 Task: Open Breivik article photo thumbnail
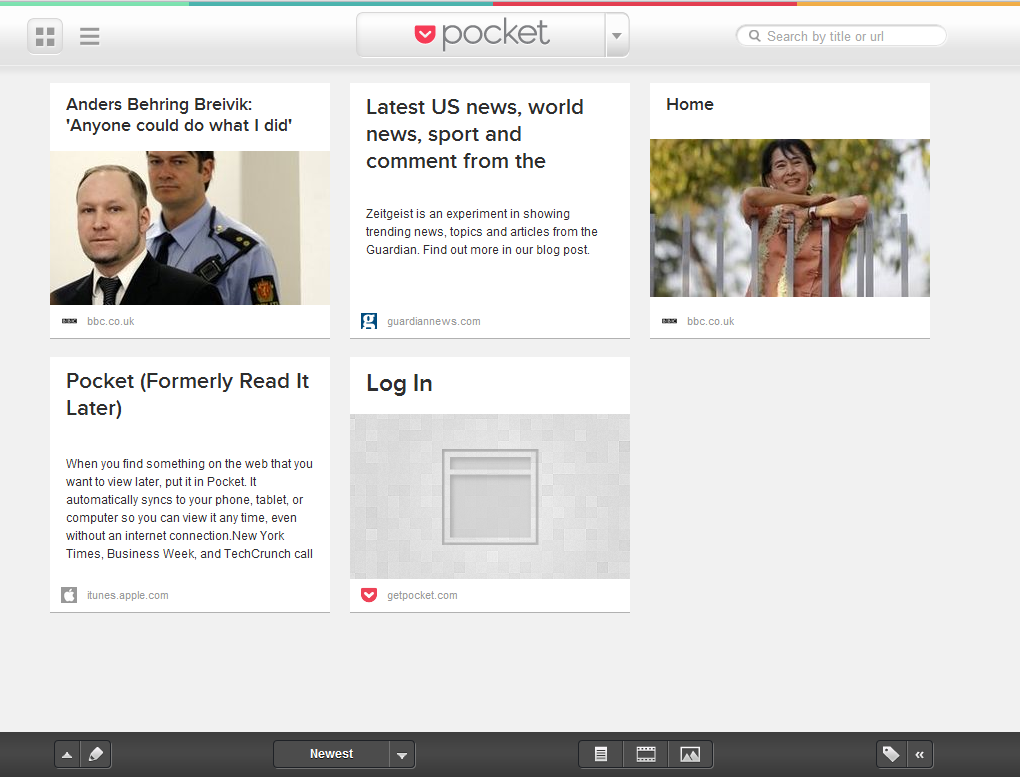tap(190, 228)
